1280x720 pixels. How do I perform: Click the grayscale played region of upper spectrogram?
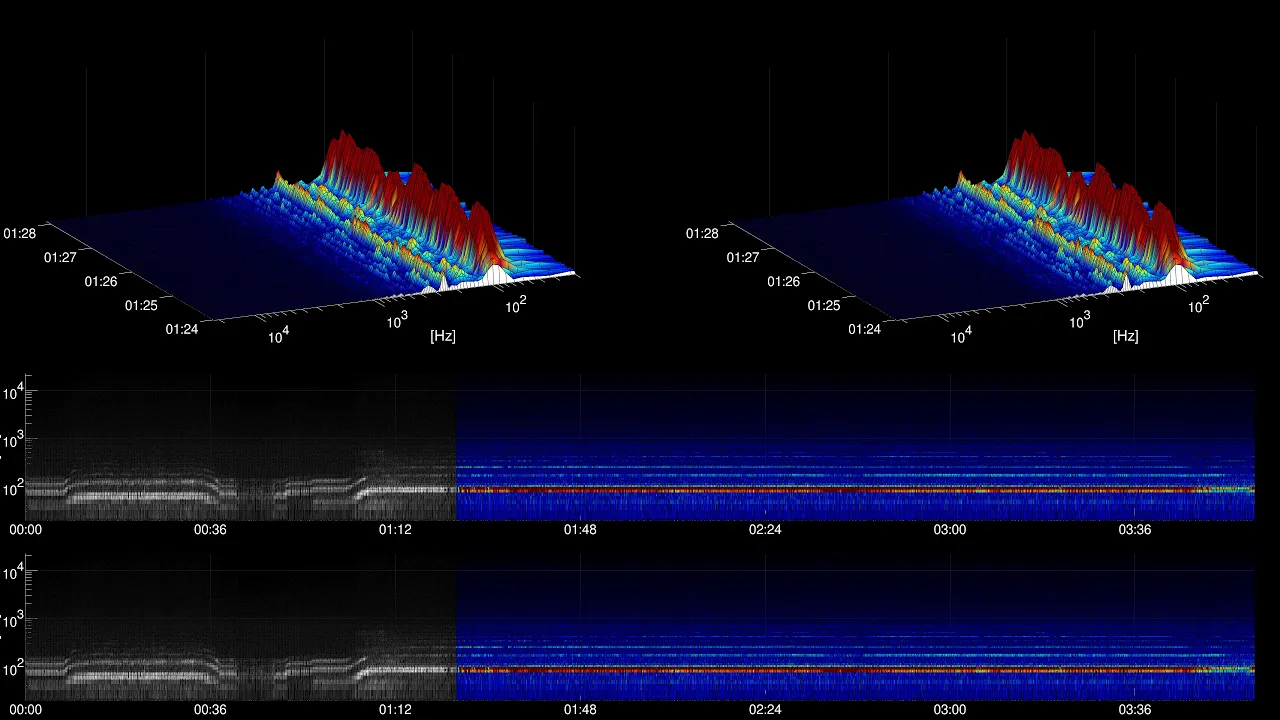click(x=241, y=448)
